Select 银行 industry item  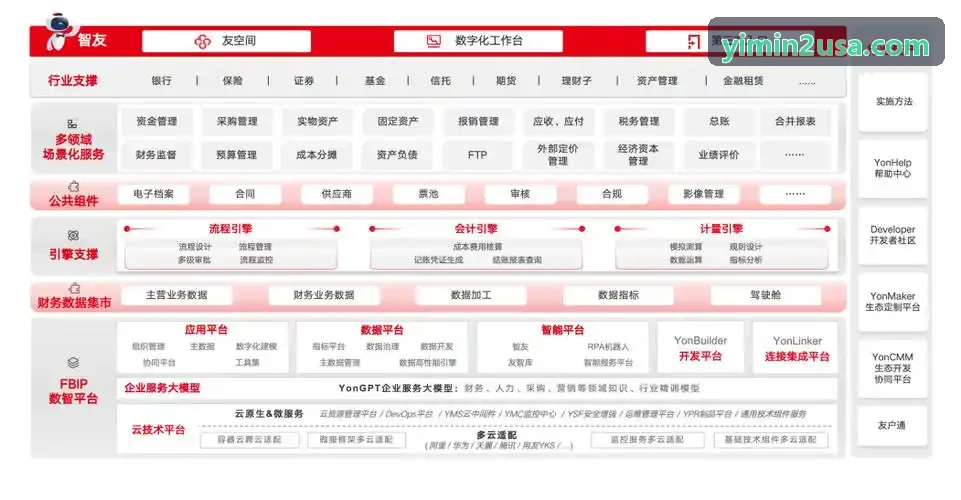click(x=162, y=81)
